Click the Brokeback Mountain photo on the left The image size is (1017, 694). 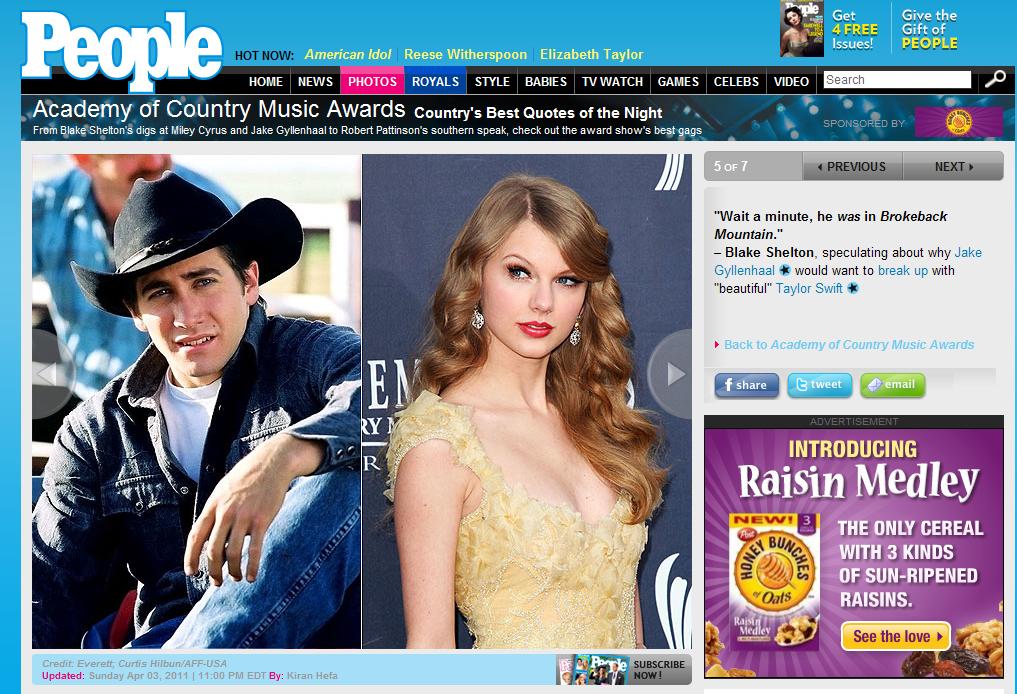197,401
